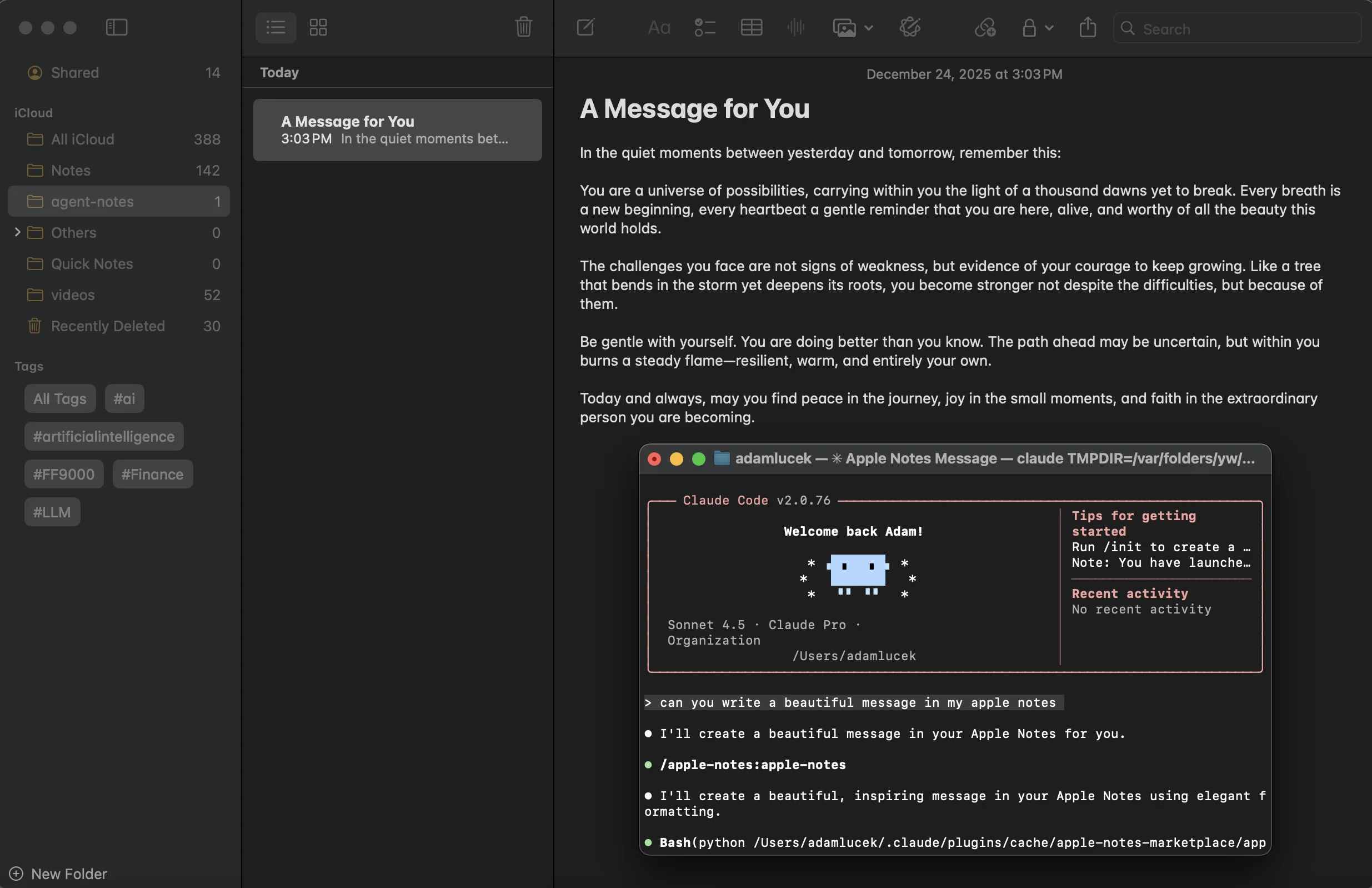This screenshot has height=888, width=1372.
Task: Expand the Others folder
Action: pos(17,232)
